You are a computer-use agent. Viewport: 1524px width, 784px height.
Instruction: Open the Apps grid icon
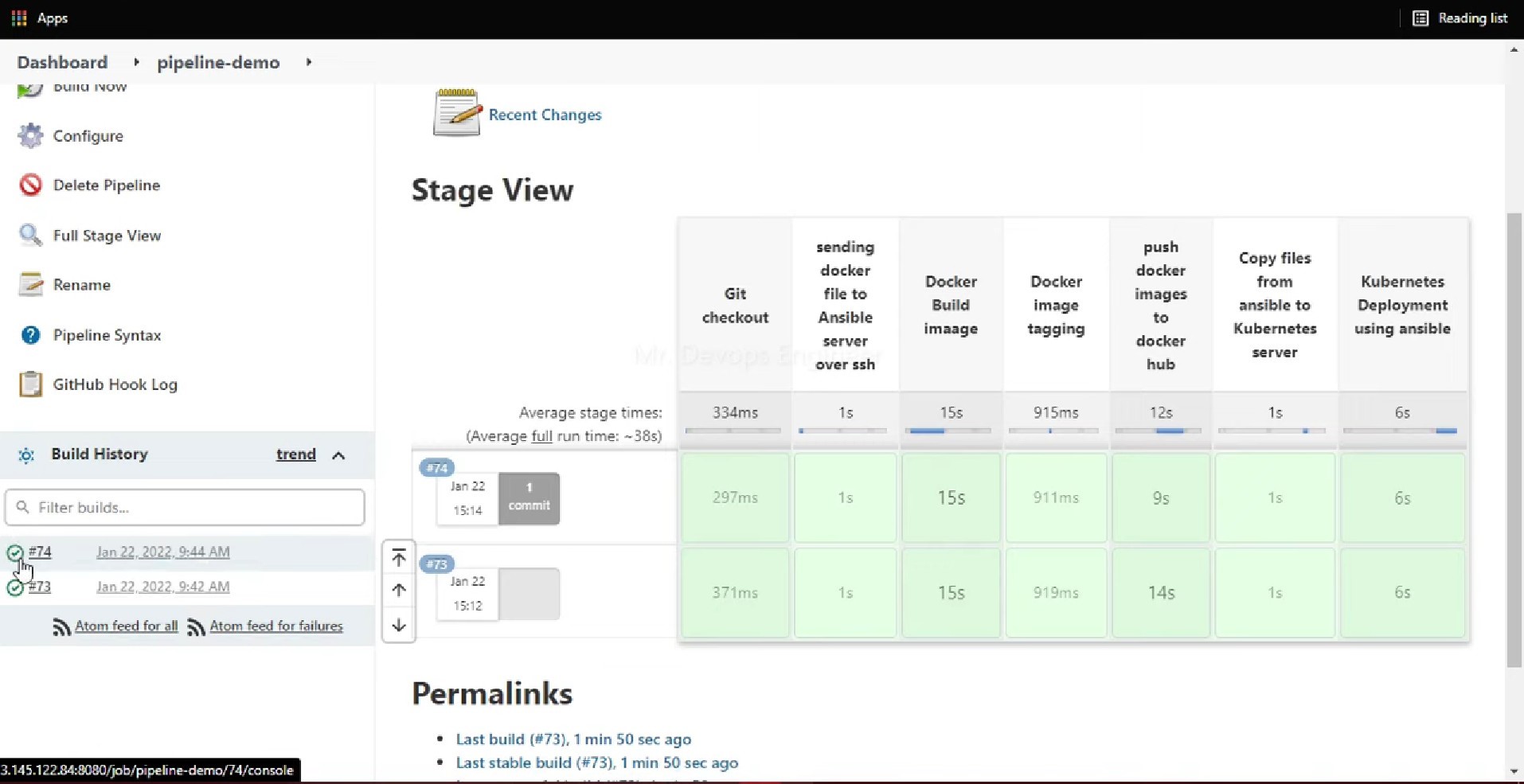coord(19,18)
